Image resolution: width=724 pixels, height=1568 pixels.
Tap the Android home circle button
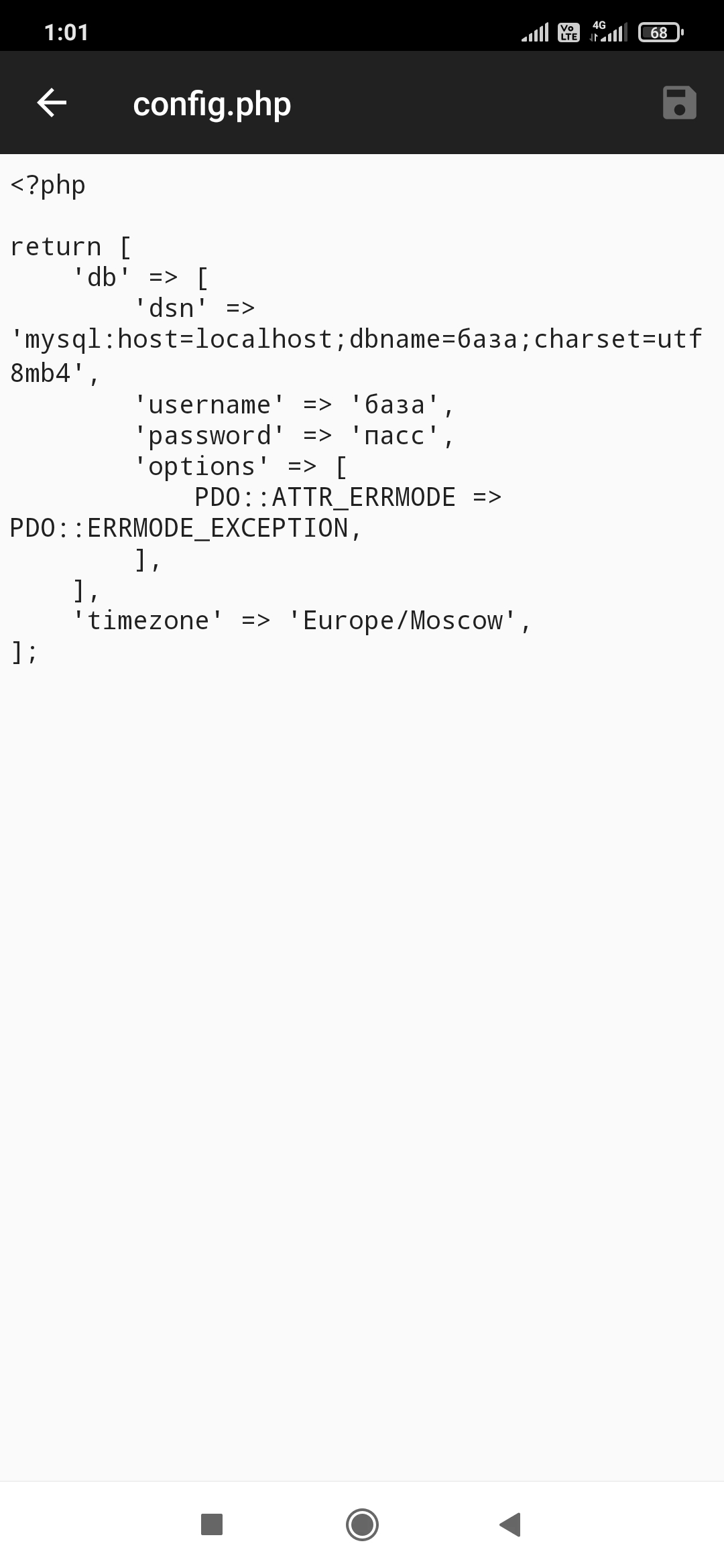coord(362,1524)
